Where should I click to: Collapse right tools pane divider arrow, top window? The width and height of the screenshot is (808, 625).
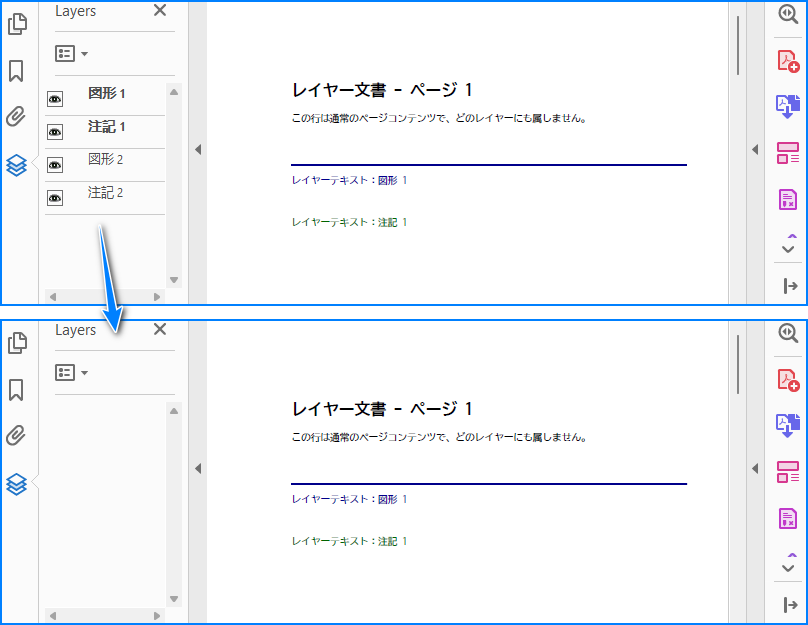pyautogui.click(x=755, y=149)
